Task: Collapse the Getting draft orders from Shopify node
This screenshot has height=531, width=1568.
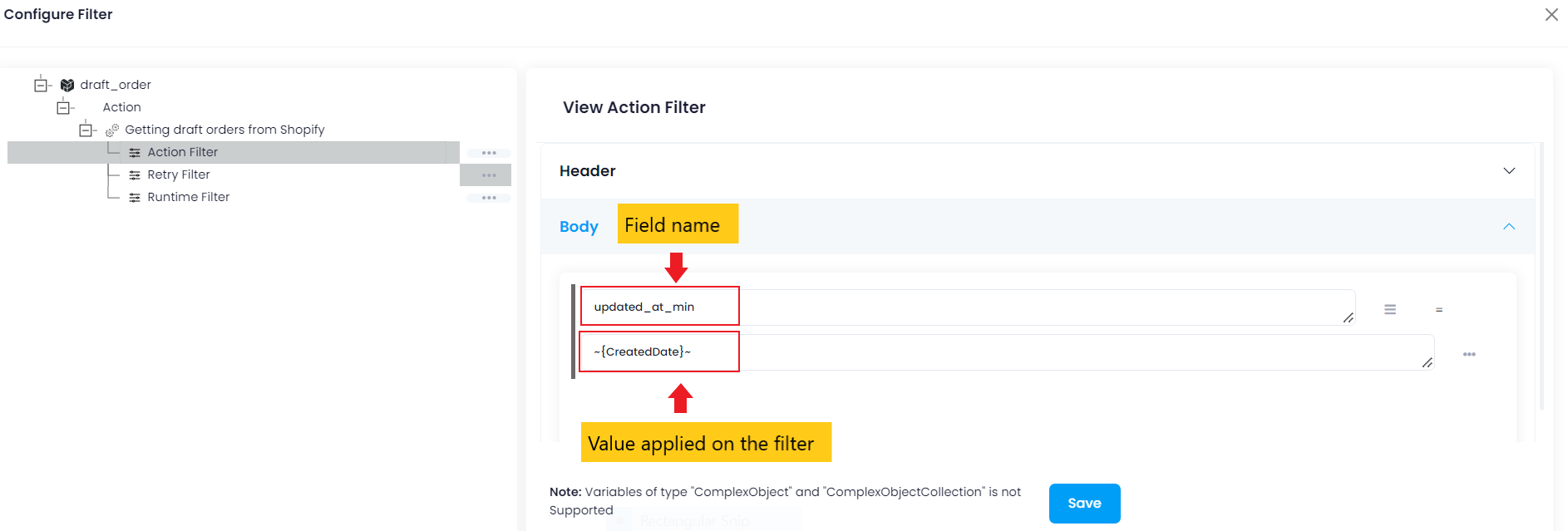Action: tap(86, 130)
